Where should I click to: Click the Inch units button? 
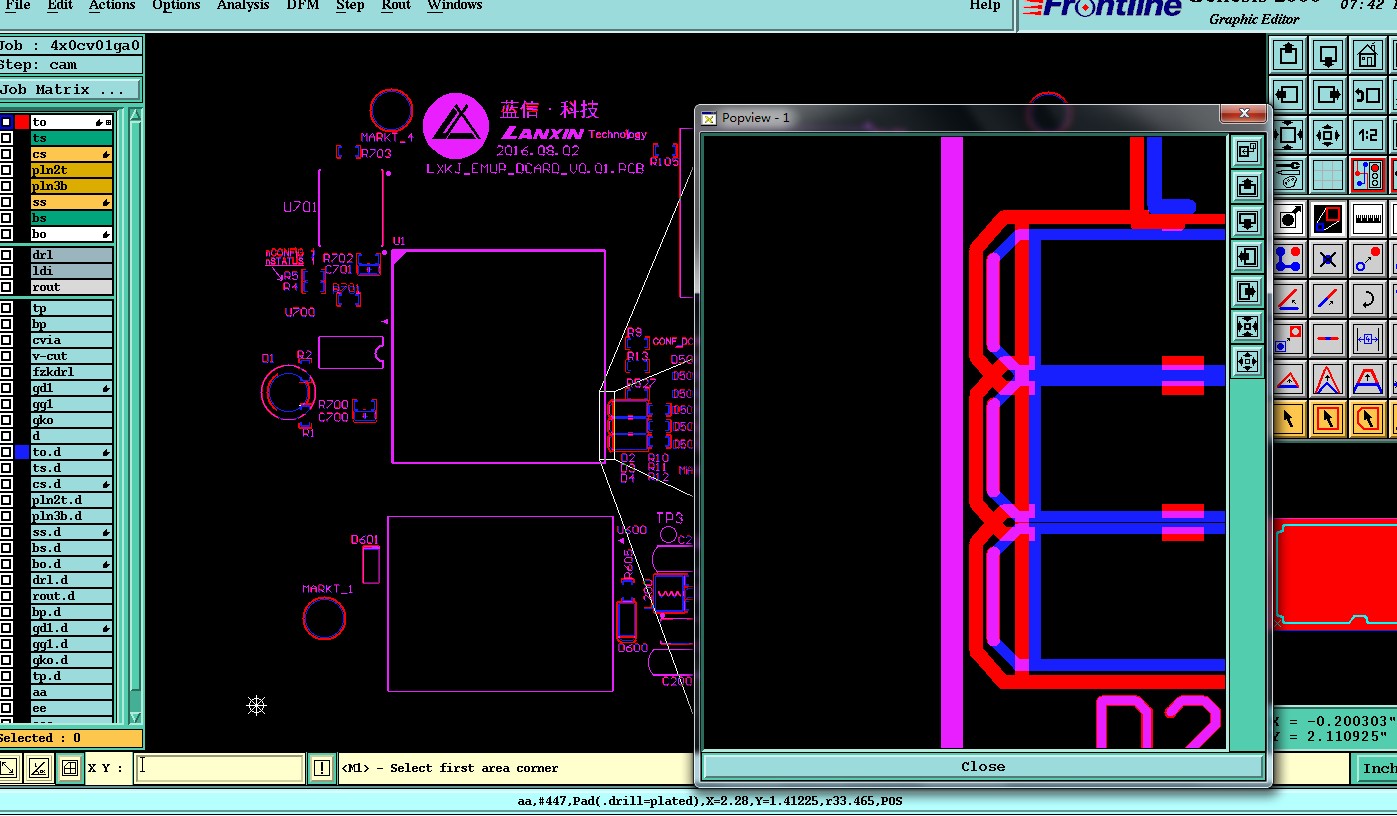1378,768
